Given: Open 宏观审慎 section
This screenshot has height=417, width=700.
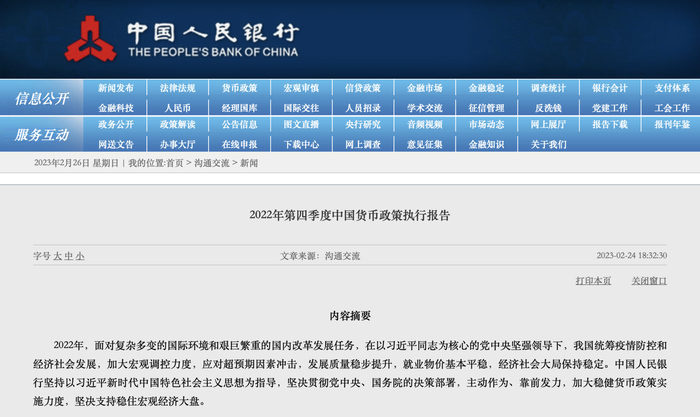Looking at the screenshot, I should pyautogui.click(x=301, y=88).
